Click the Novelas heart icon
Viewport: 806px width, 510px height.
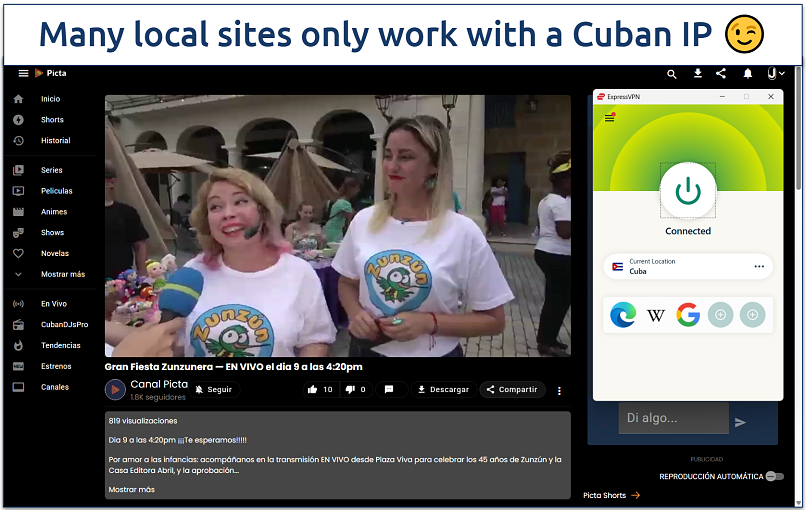pos(19,253)
